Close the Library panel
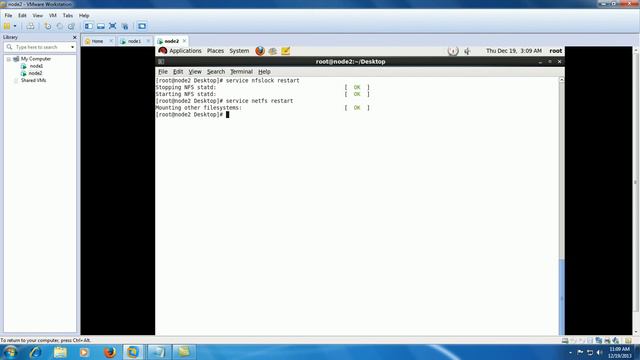This screenshot has width=640, height=360. point(74,37)
